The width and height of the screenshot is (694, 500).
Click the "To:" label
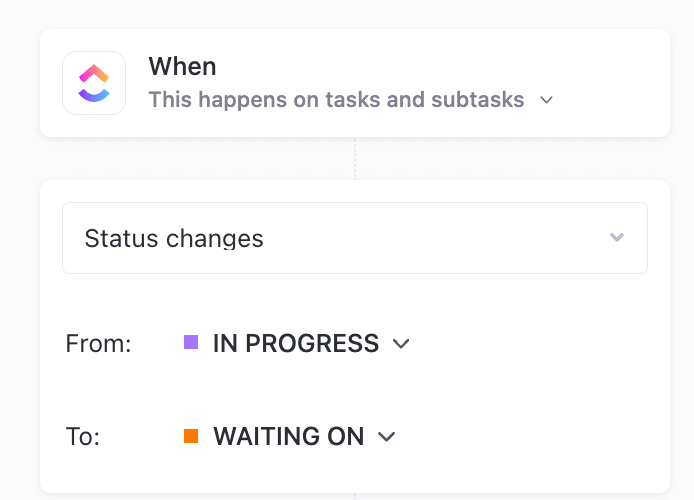tap(85, 437)
